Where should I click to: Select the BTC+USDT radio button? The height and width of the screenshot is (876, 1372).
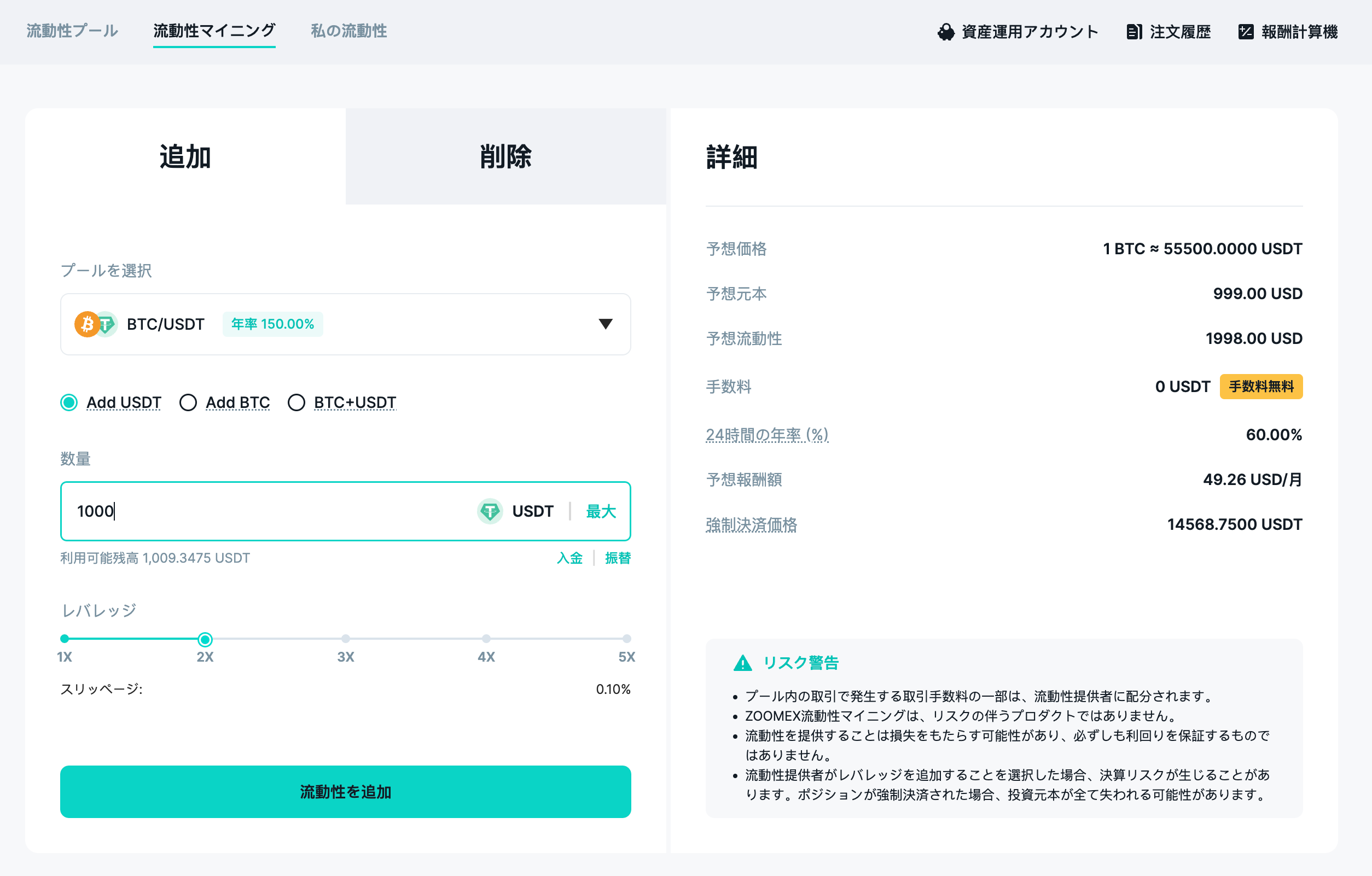coord(297,402)
